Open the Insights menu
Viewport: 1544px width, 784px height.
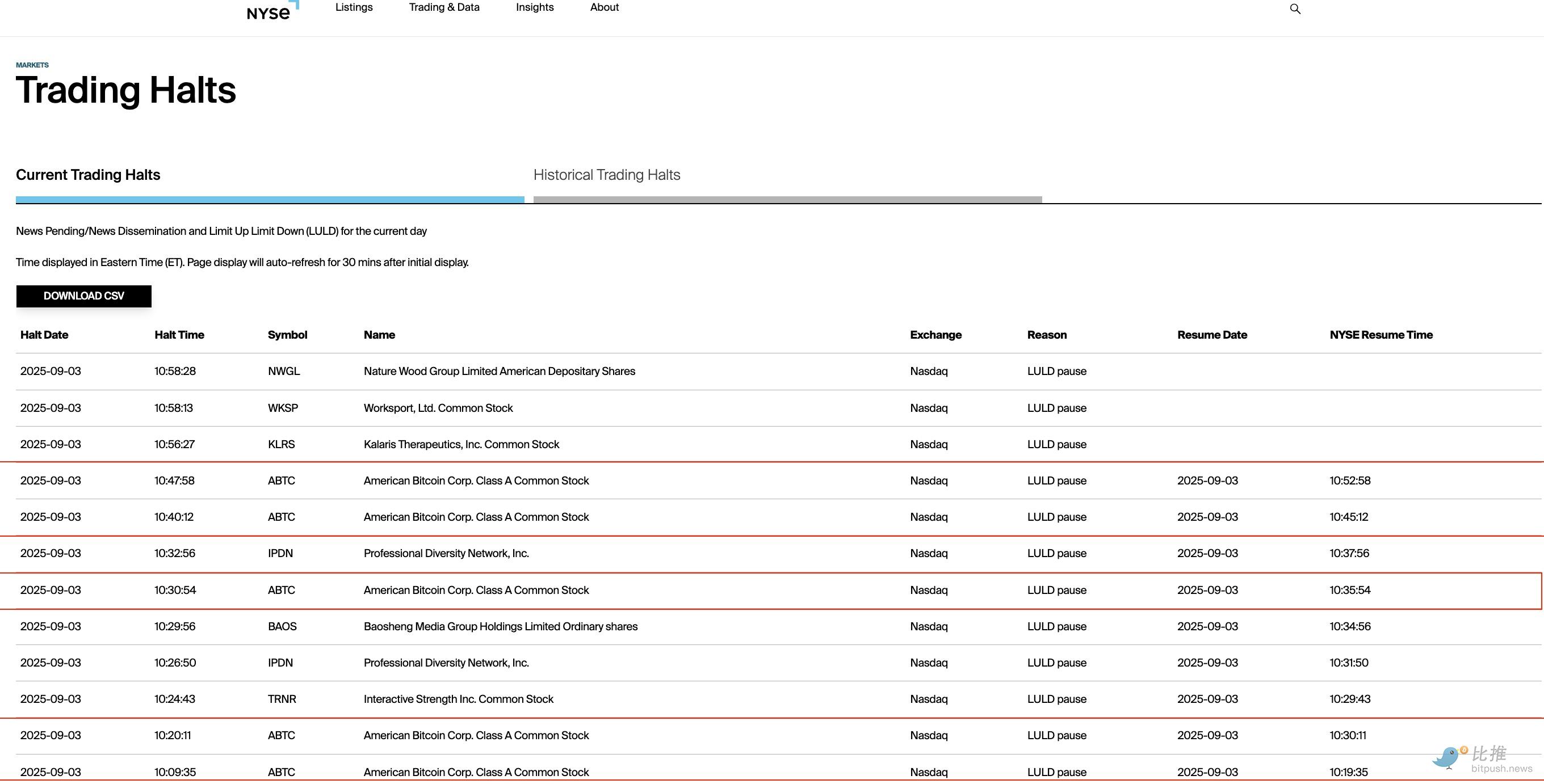coord(535,7)
